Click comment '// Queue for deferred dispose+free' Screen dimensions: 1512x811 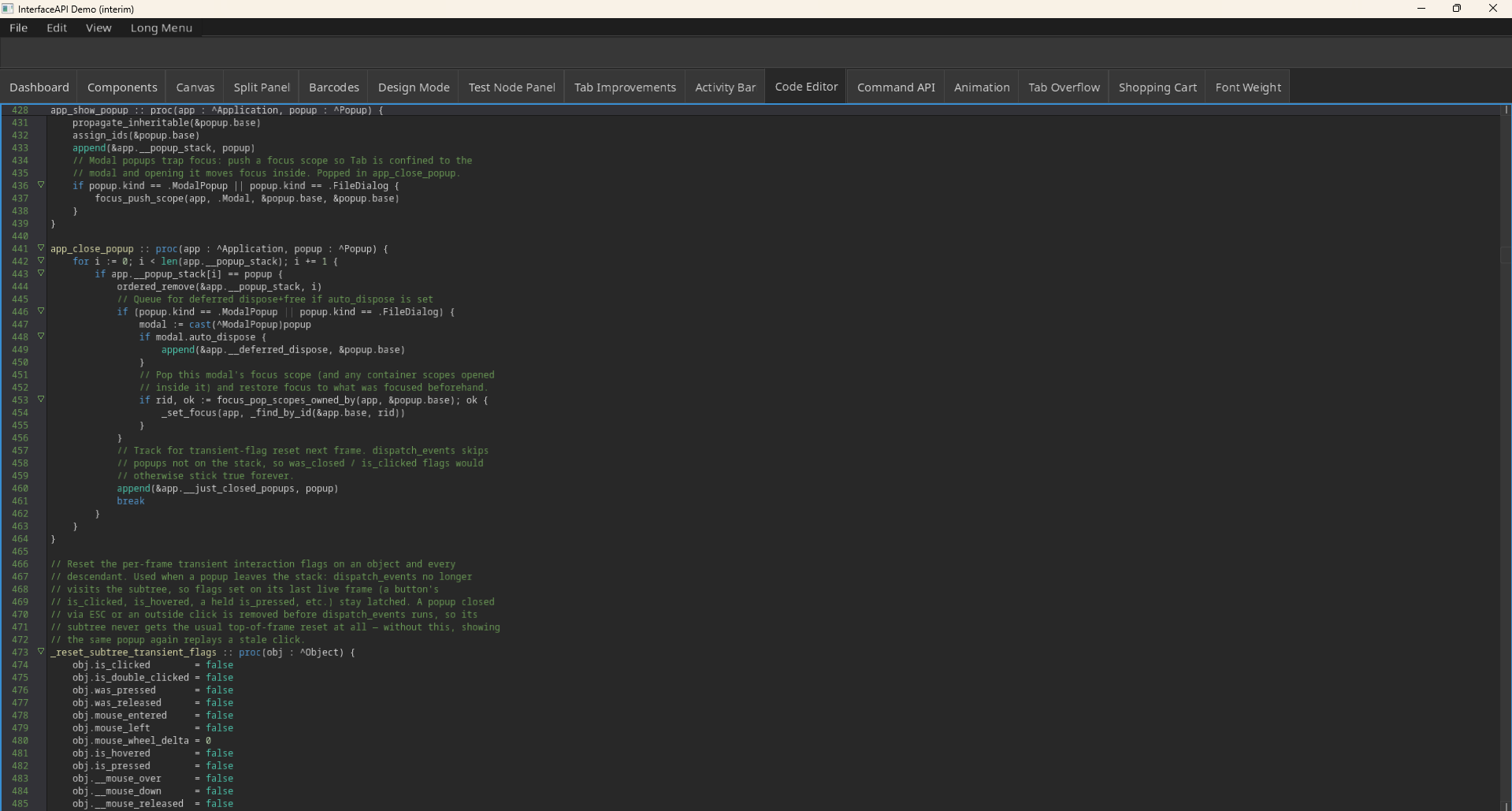pyautogui.click(x=275, y=299)
